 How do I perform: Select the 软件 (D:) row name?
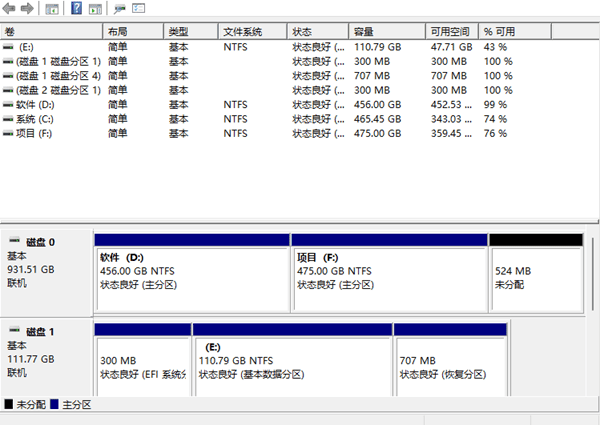click(35, 105)
